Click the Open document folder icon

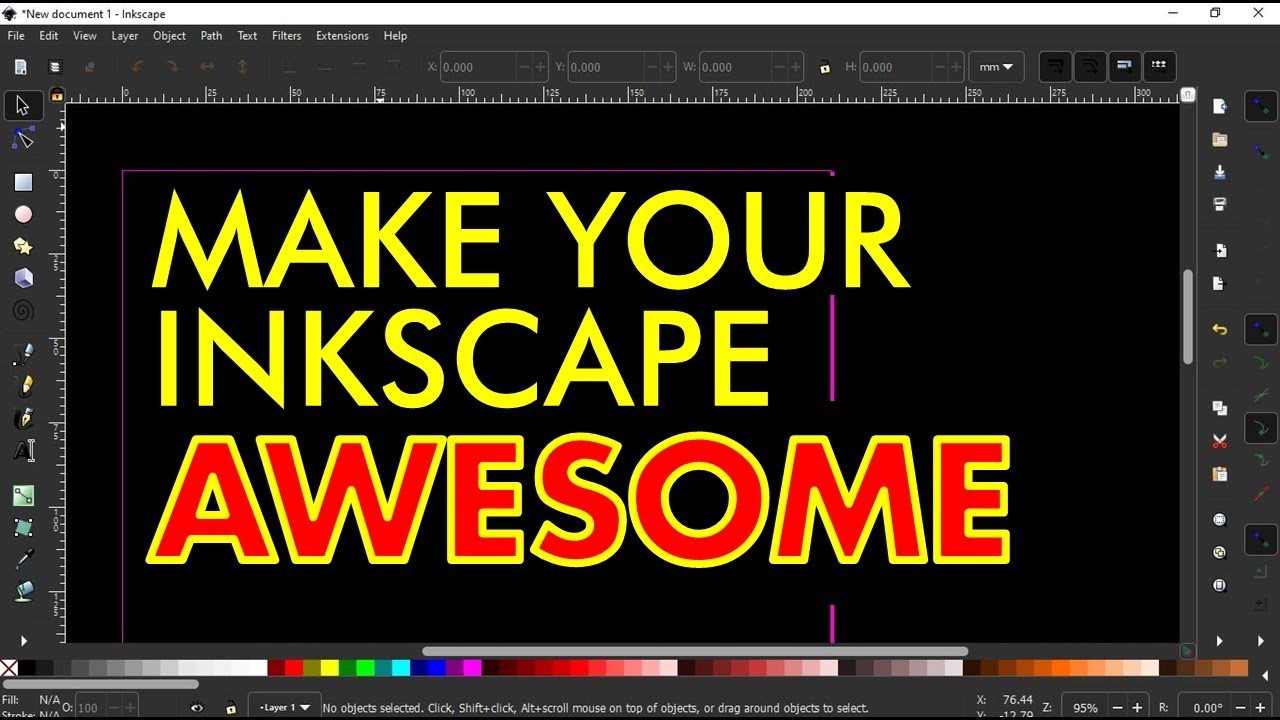click(1219, 139)
